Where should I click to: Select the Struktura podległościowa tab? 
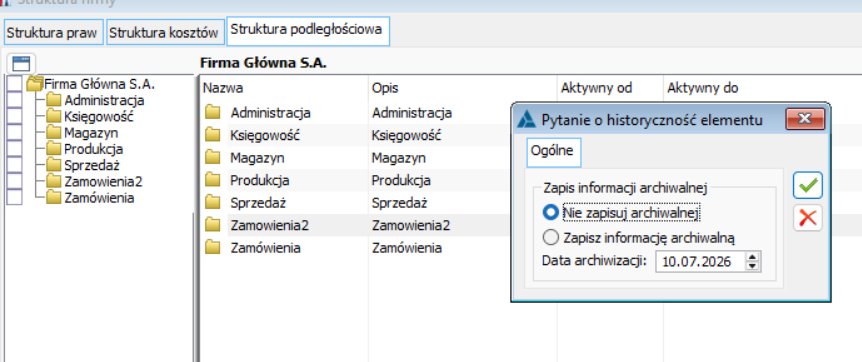point(307,31)
